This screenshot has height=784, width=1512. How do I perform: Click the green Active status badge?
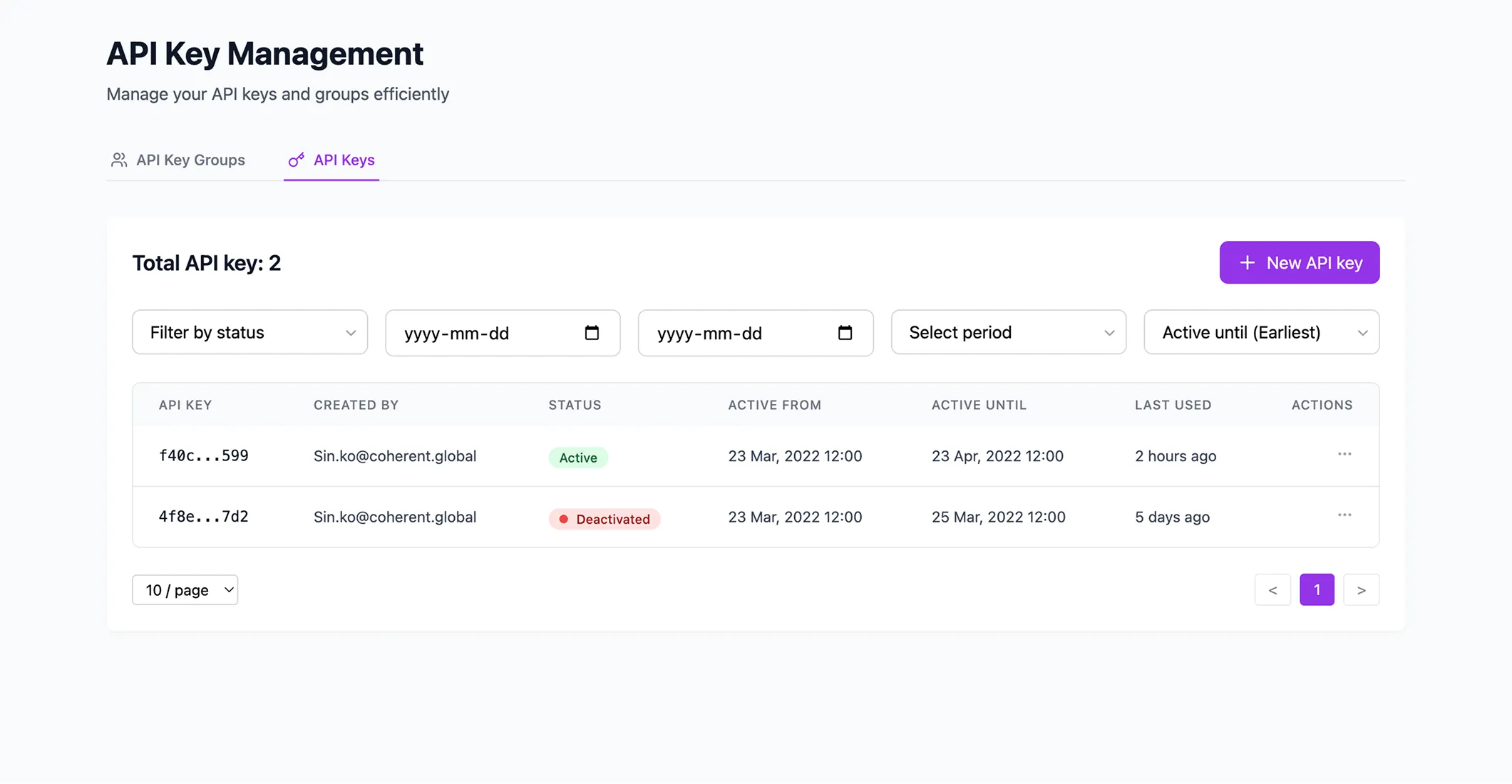(x=578, y=458)
